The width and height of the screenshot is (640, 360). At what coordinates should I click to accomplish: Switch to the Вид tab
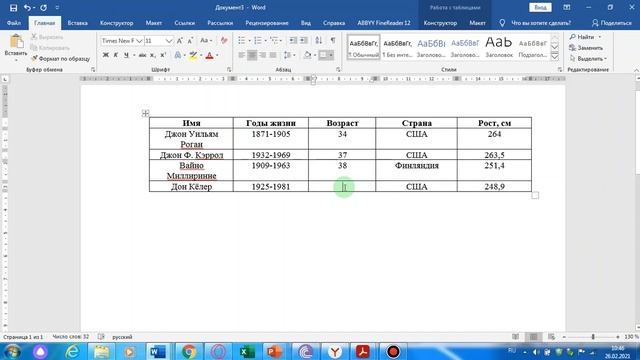[x=306, y=23]
